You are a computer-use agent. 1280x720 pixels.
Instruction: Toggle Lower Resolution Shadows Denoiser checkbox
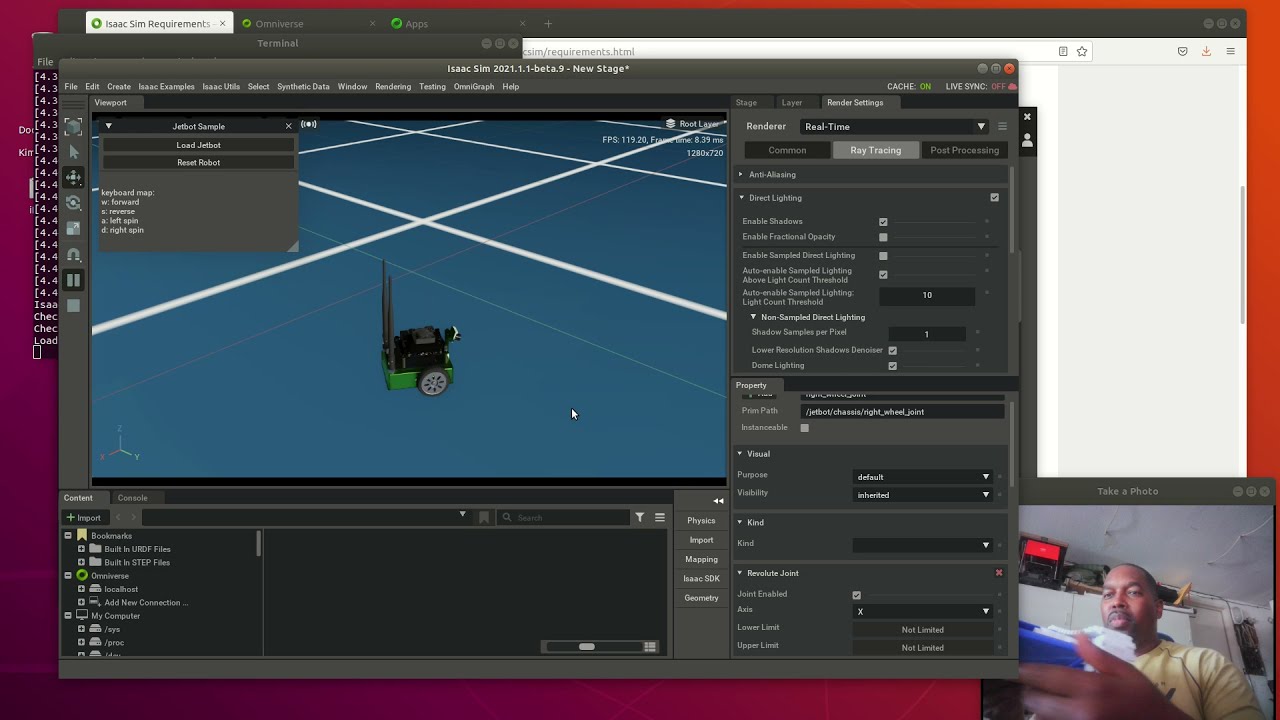click(x=893, y=350)
